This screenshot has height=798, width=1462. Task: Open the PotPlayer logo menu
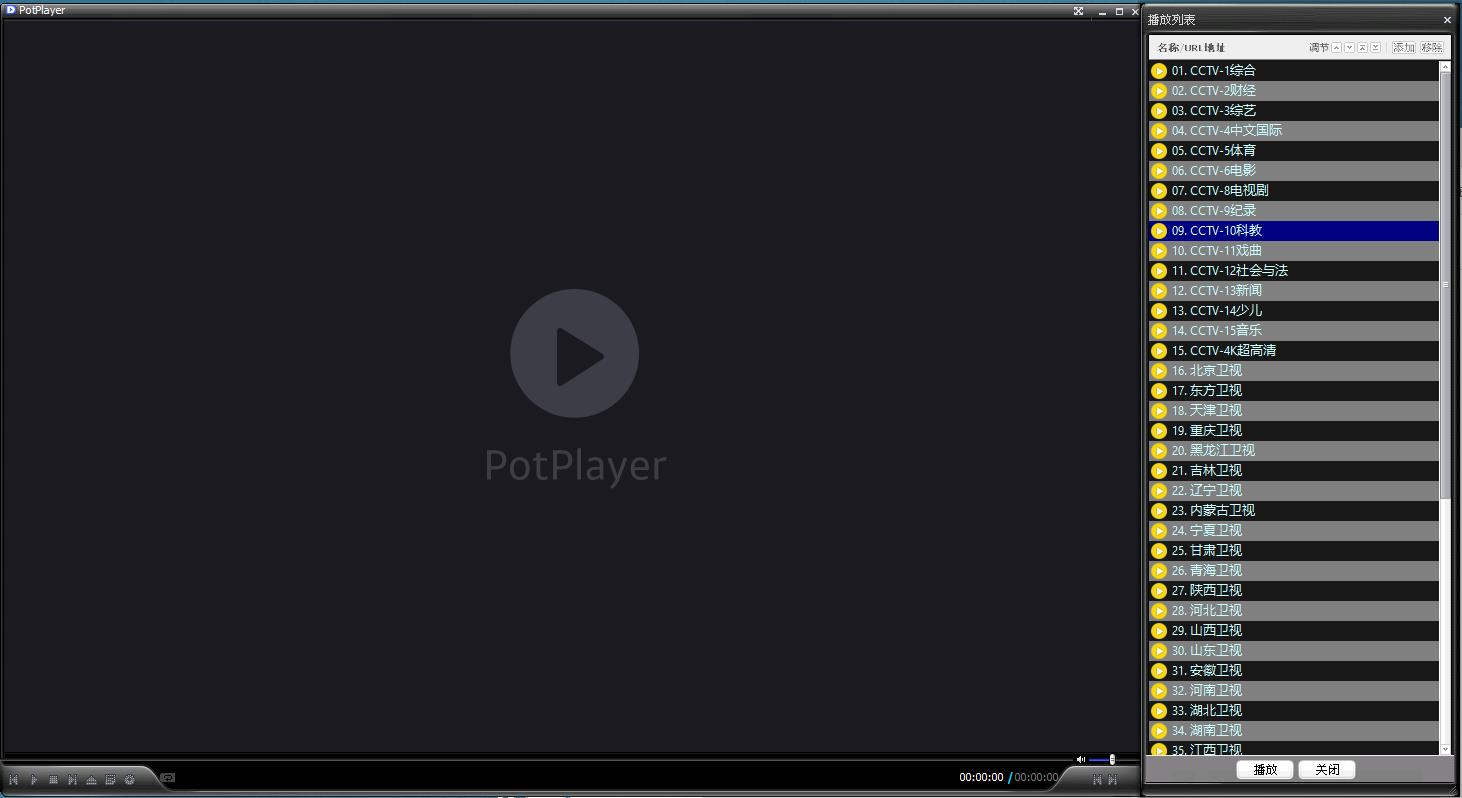11,10
